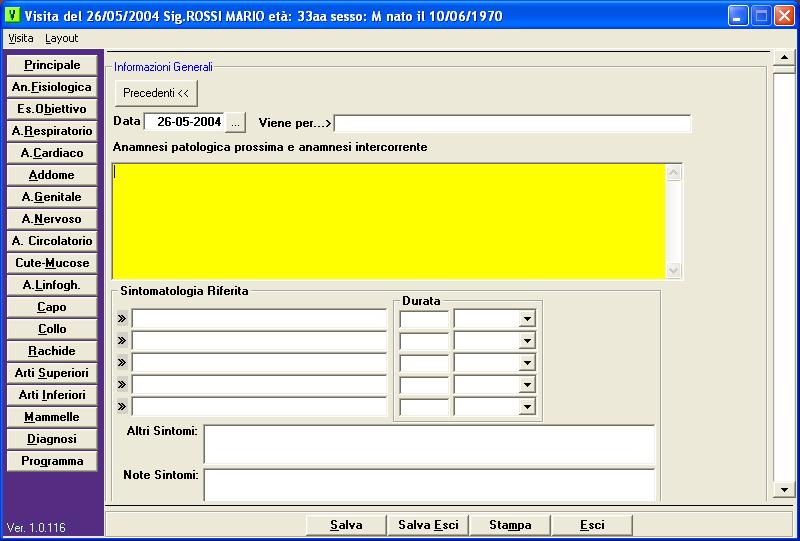Viewport: 800px width, 541px height.
Task: Click the application icon in title bar
Action: 13,16
